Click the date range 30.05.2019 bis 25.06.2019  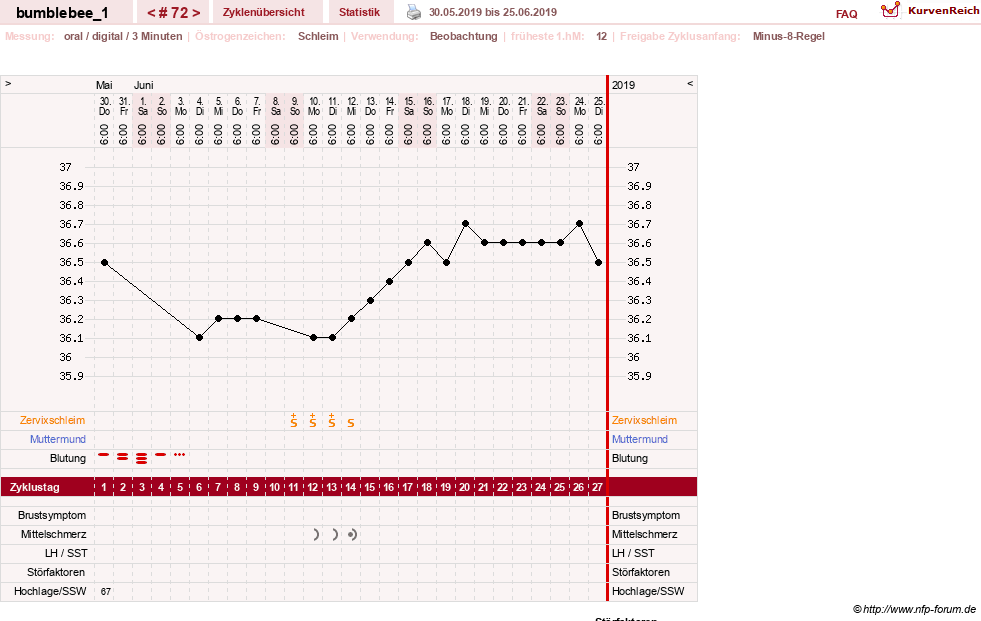pyautogui.click(x=492, y=12)
